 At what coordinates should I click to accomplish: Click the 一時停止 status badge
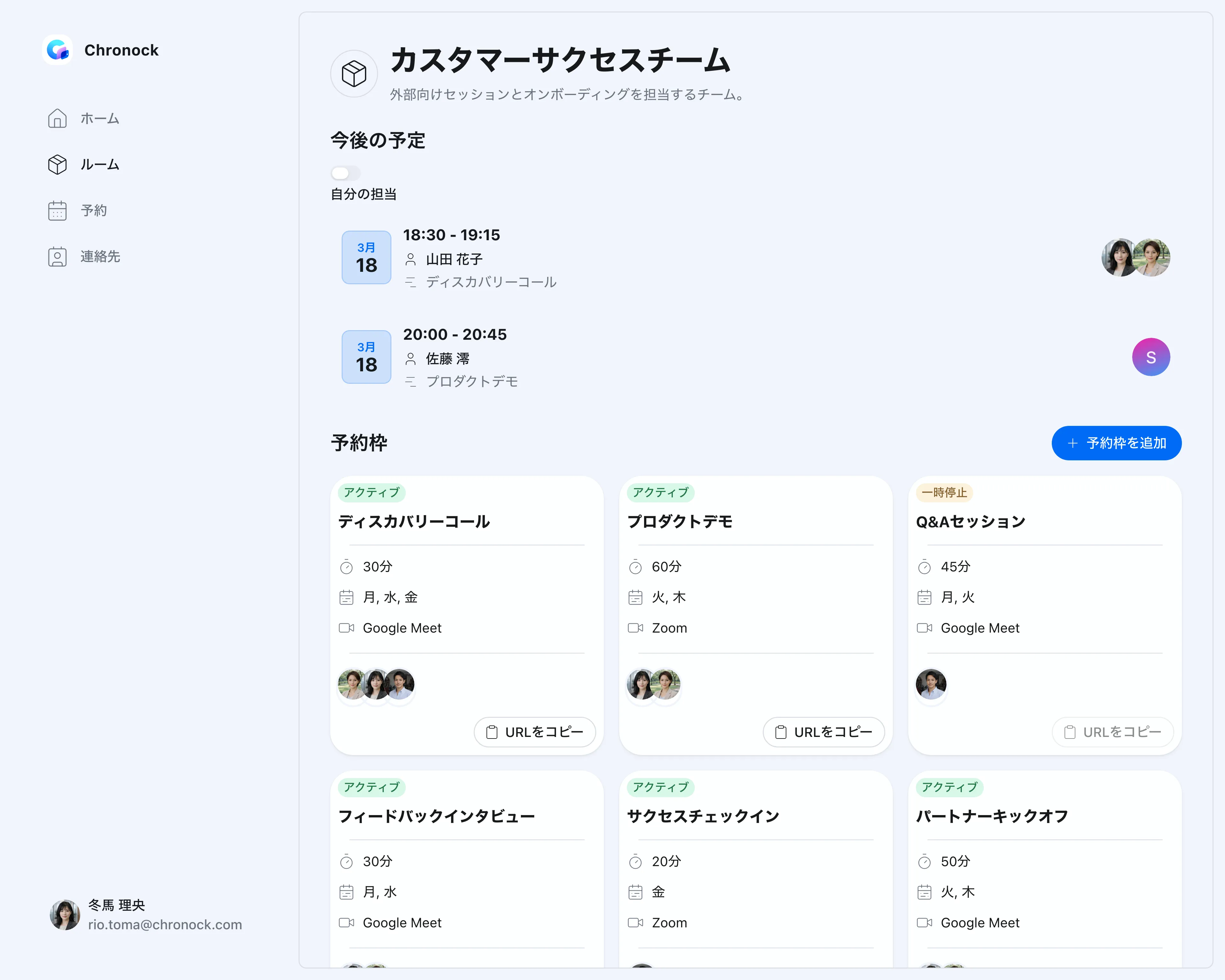(x=944, y=493)
